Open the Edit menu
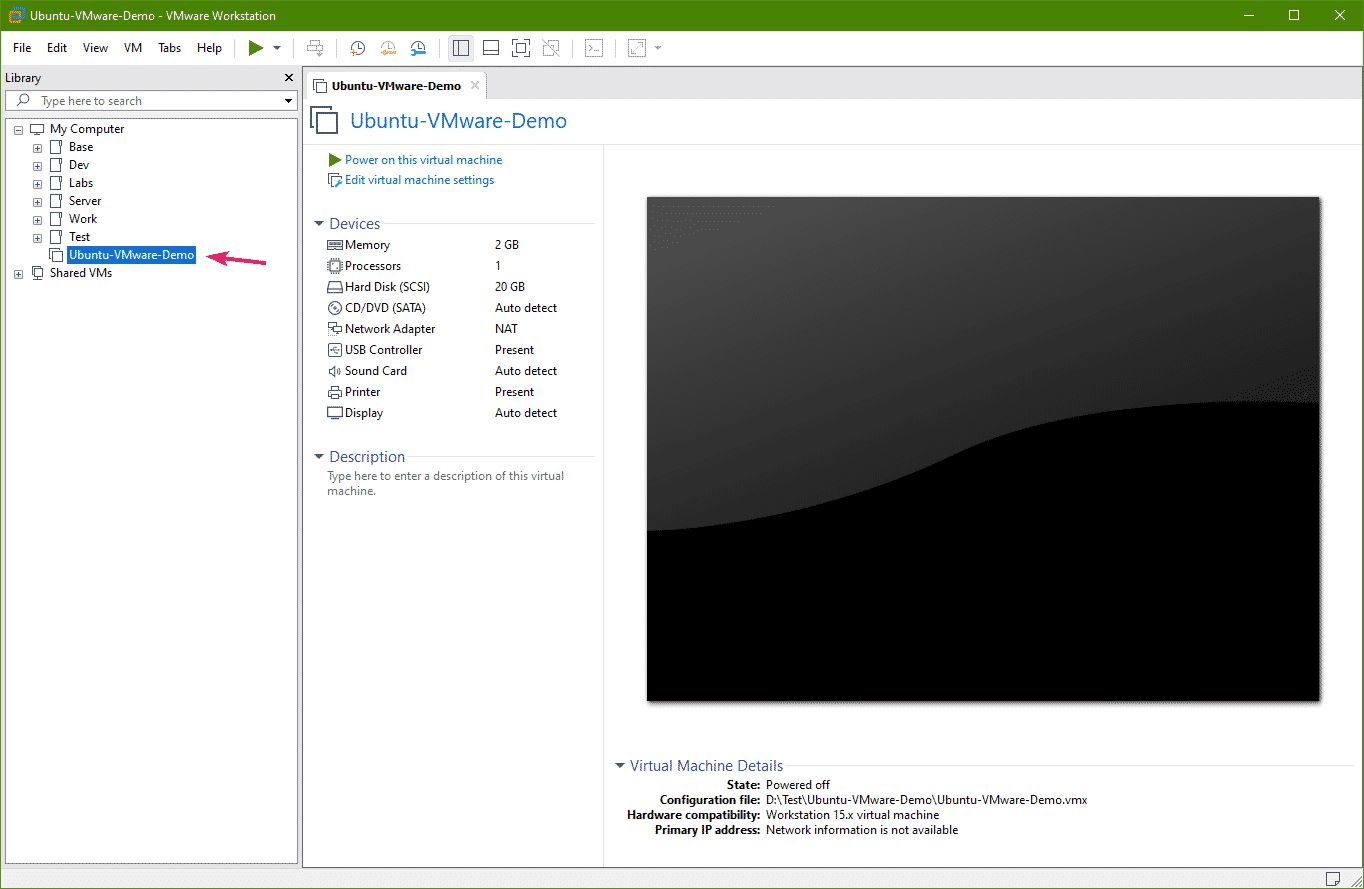 (57, 48)
